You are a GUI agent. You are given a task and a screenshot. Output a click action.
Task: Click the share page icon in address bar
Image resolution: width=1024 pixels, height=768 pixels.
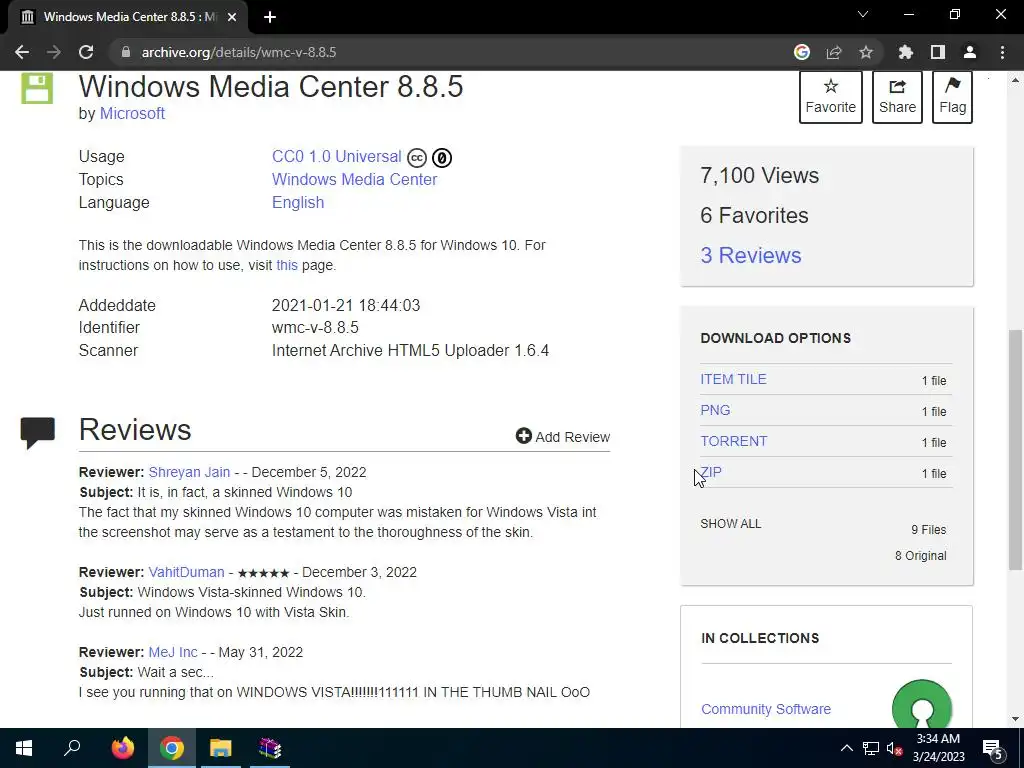click(x=834, y=52)
